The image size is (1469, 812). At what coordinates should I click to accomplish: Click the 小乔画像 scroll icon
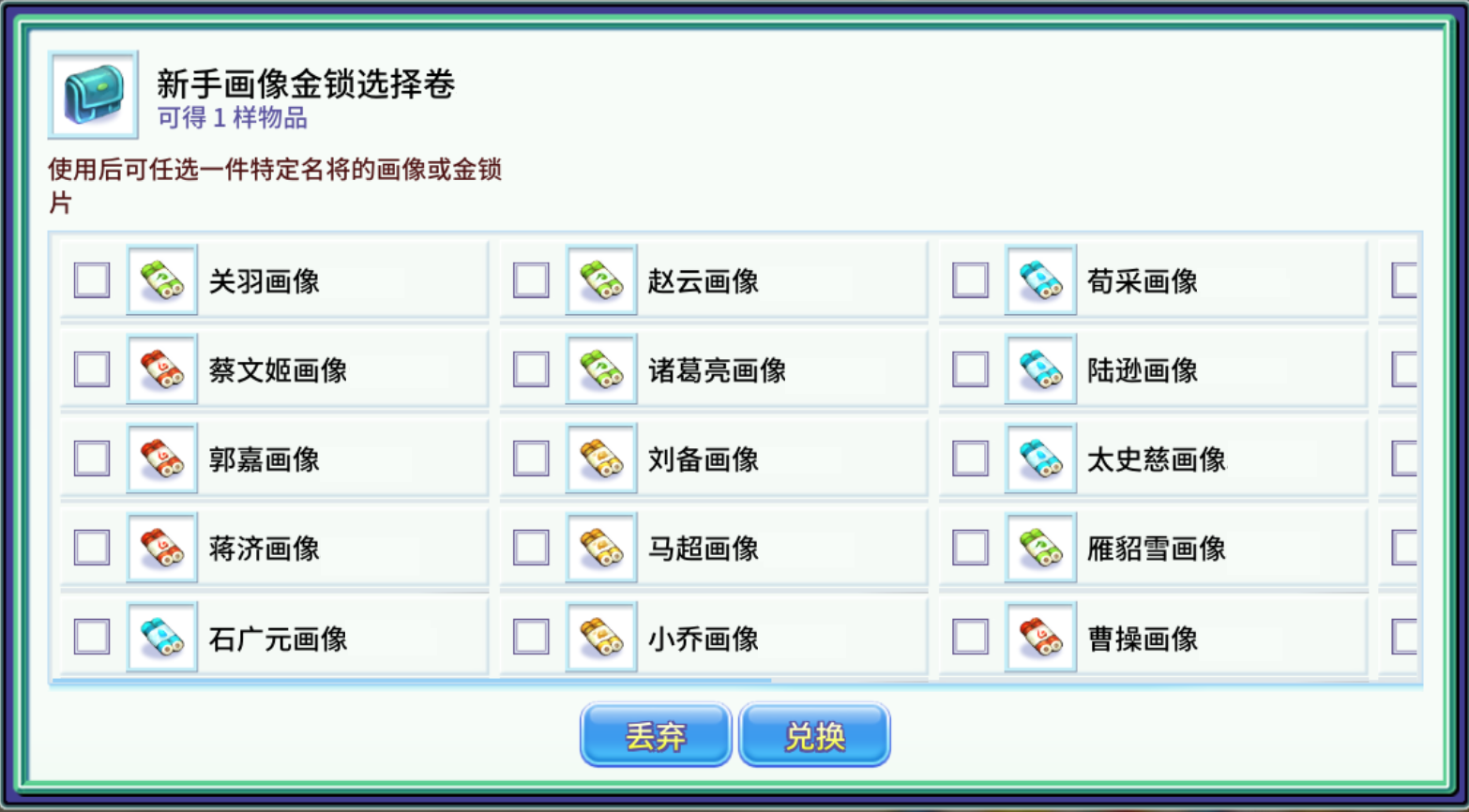tap(601, 638)
